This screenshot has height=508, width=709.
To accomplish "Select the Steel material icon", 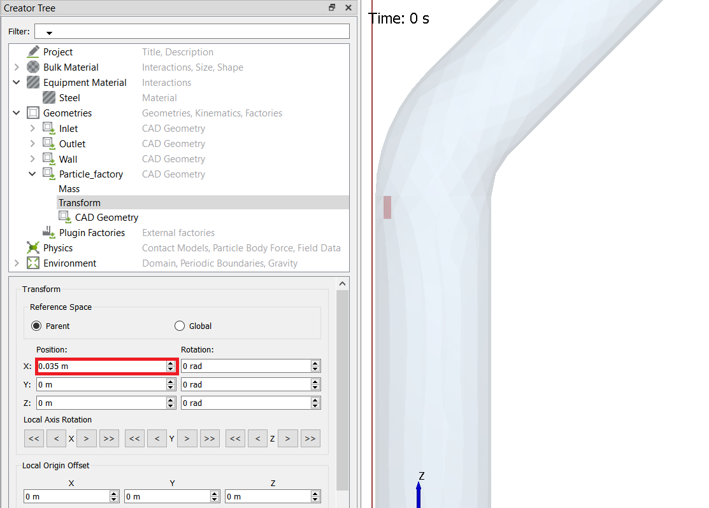I will coord(49,98).
